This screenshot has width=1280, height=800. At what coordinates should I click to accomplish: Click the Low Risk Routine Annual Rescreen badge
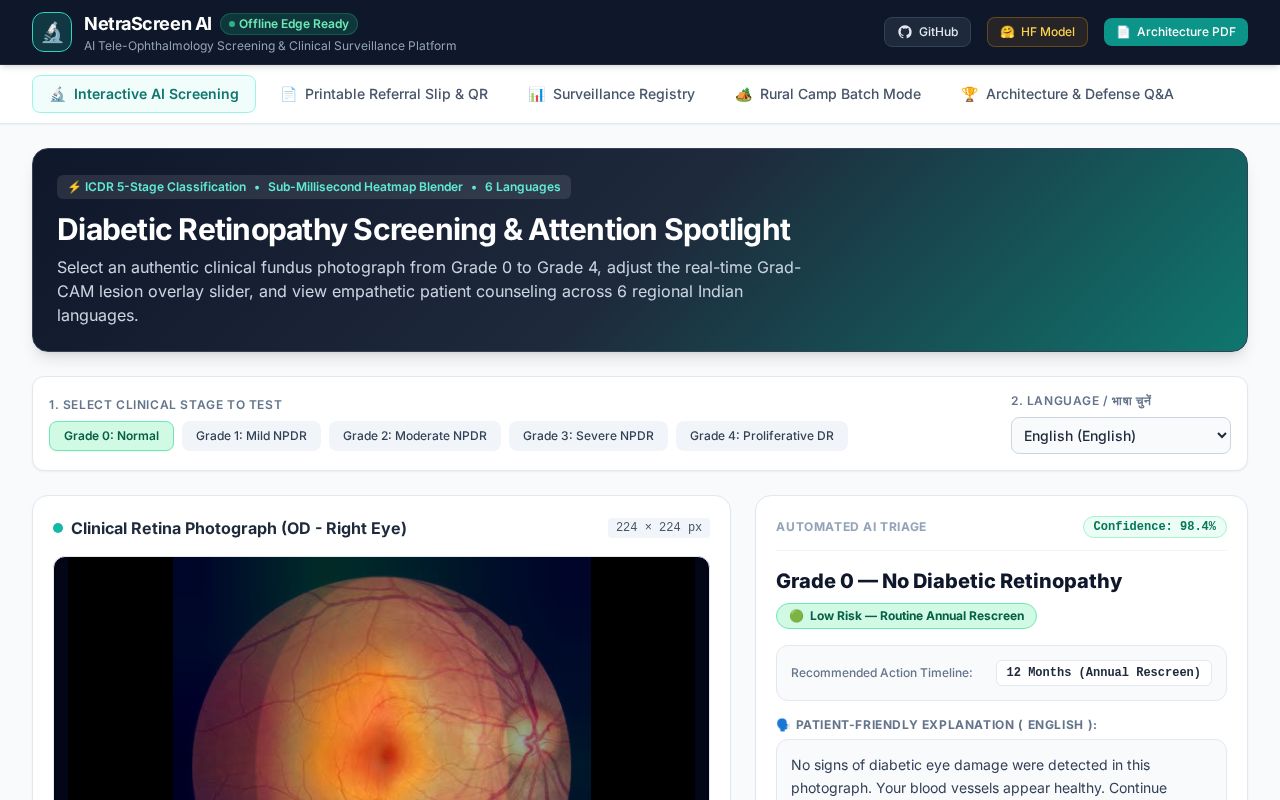[906, 616]
